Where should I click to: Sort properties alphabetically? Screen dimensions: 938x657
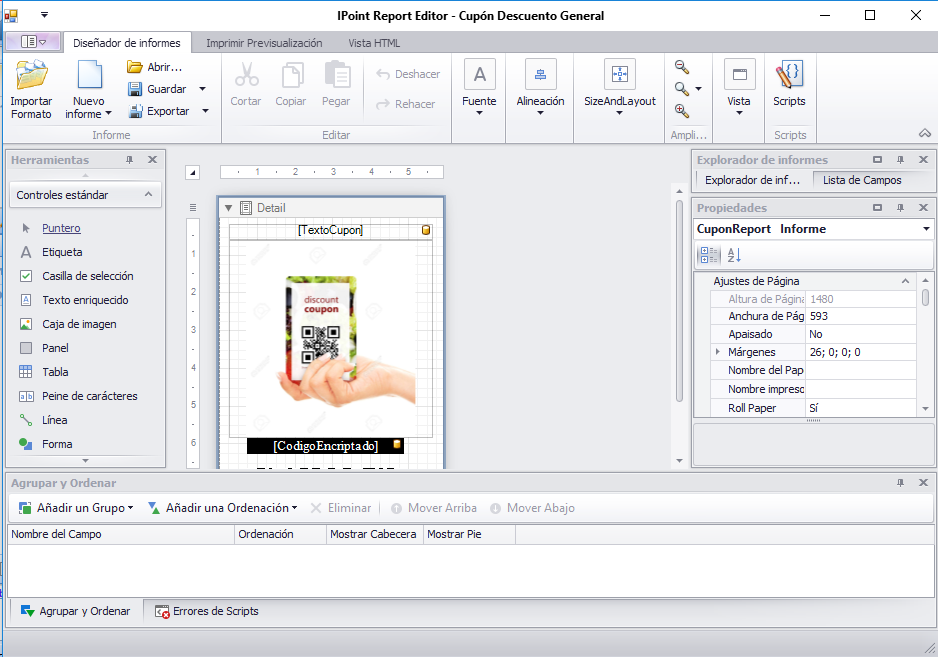[x=734, y=256]
